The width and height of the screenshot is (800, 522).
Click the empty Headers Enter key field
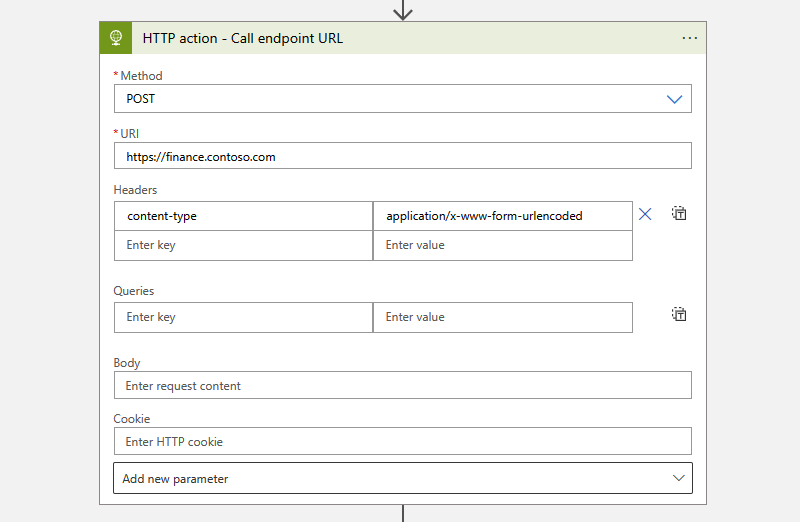[x=243, y=245]
